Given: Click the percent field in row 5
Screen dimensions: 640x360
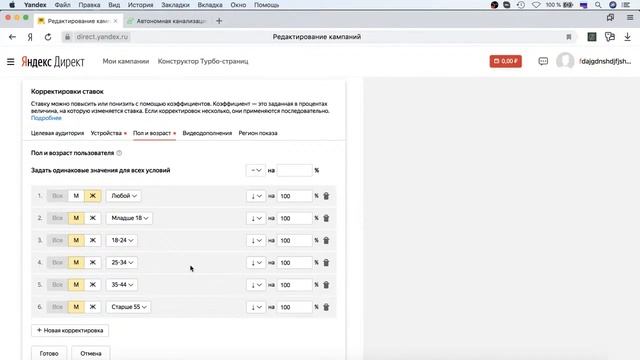Looking at the screenshot, I should (295, 285).
